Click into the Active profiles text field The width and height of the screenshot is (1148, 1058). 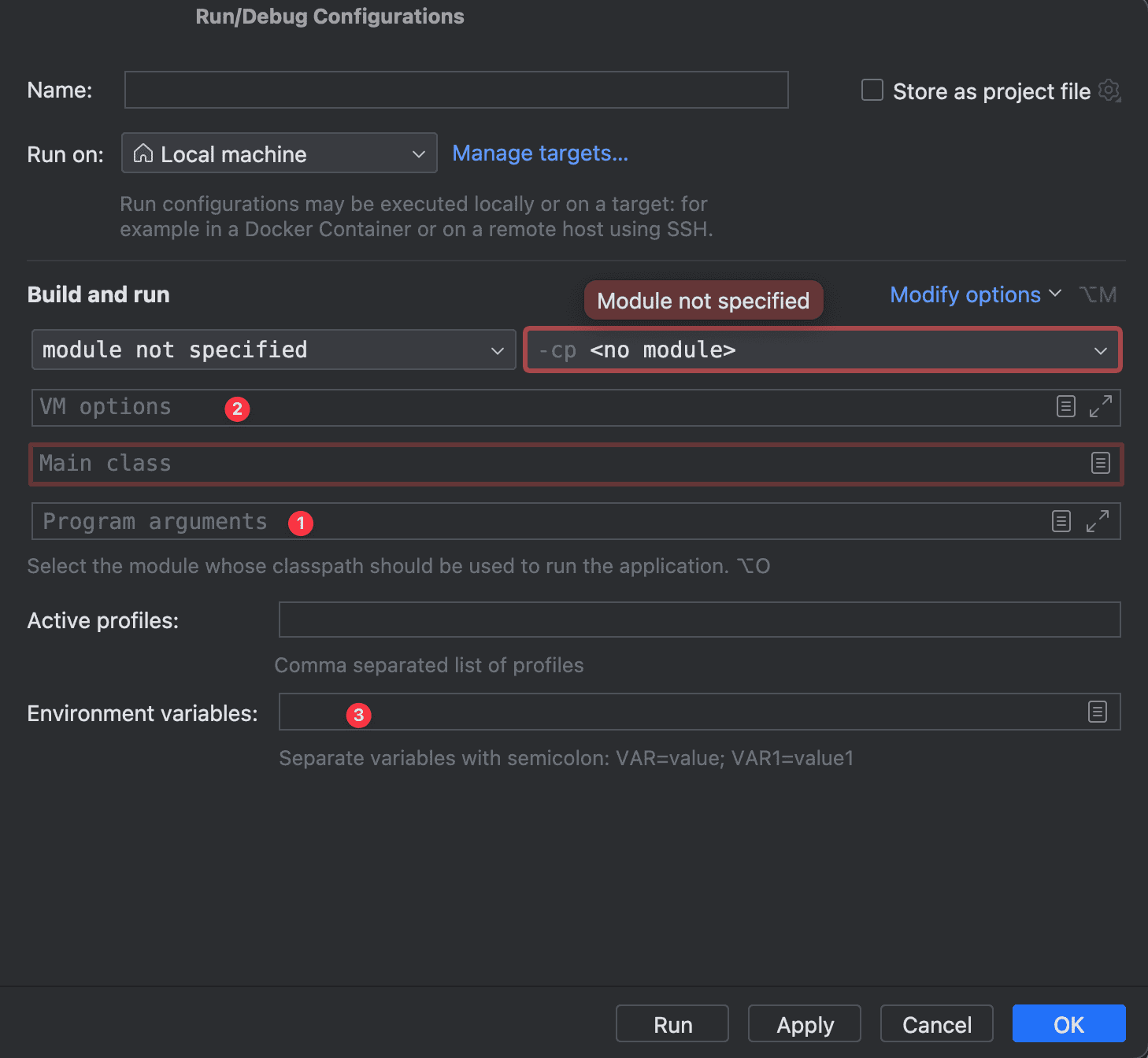click(x=699, y=620)
